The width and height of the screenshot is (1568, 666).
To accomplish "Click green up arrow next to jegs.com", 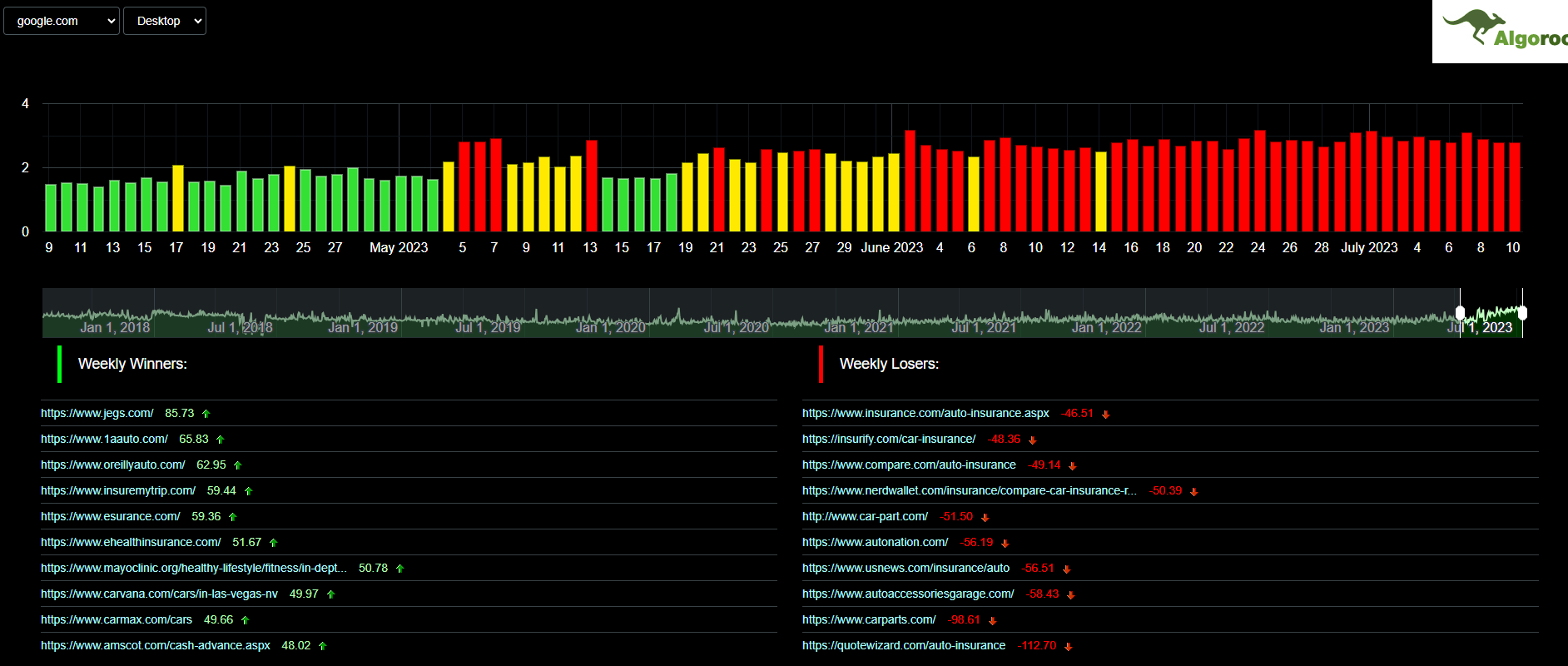I will point(206,414).
